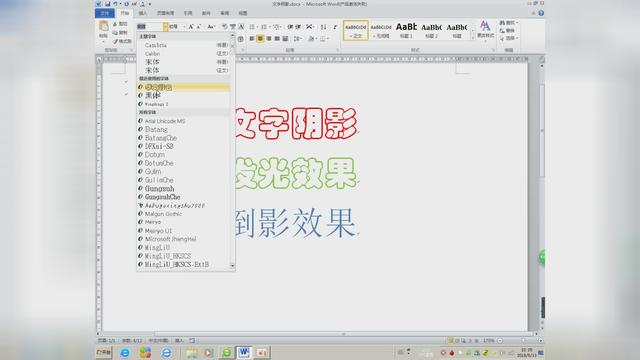The image size is (640, 360).
Task: Open the Change Case Aa dropdown
Action: (211, 27)
